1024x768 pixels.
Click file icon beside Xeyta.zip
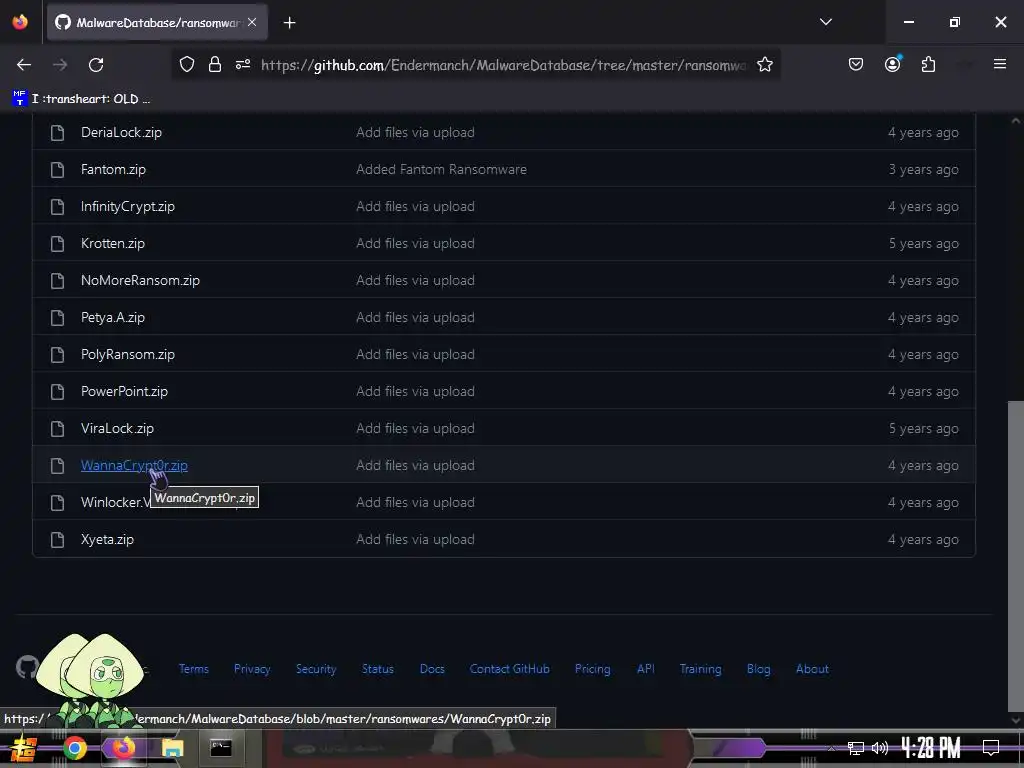[x=57, y=539]
